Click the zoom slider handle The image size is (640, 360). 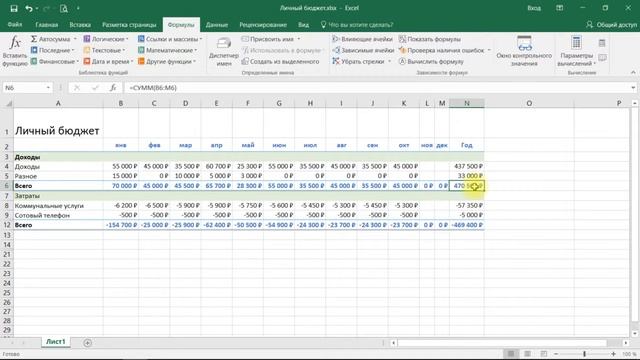pyautogui.click(x=584, y=354)
